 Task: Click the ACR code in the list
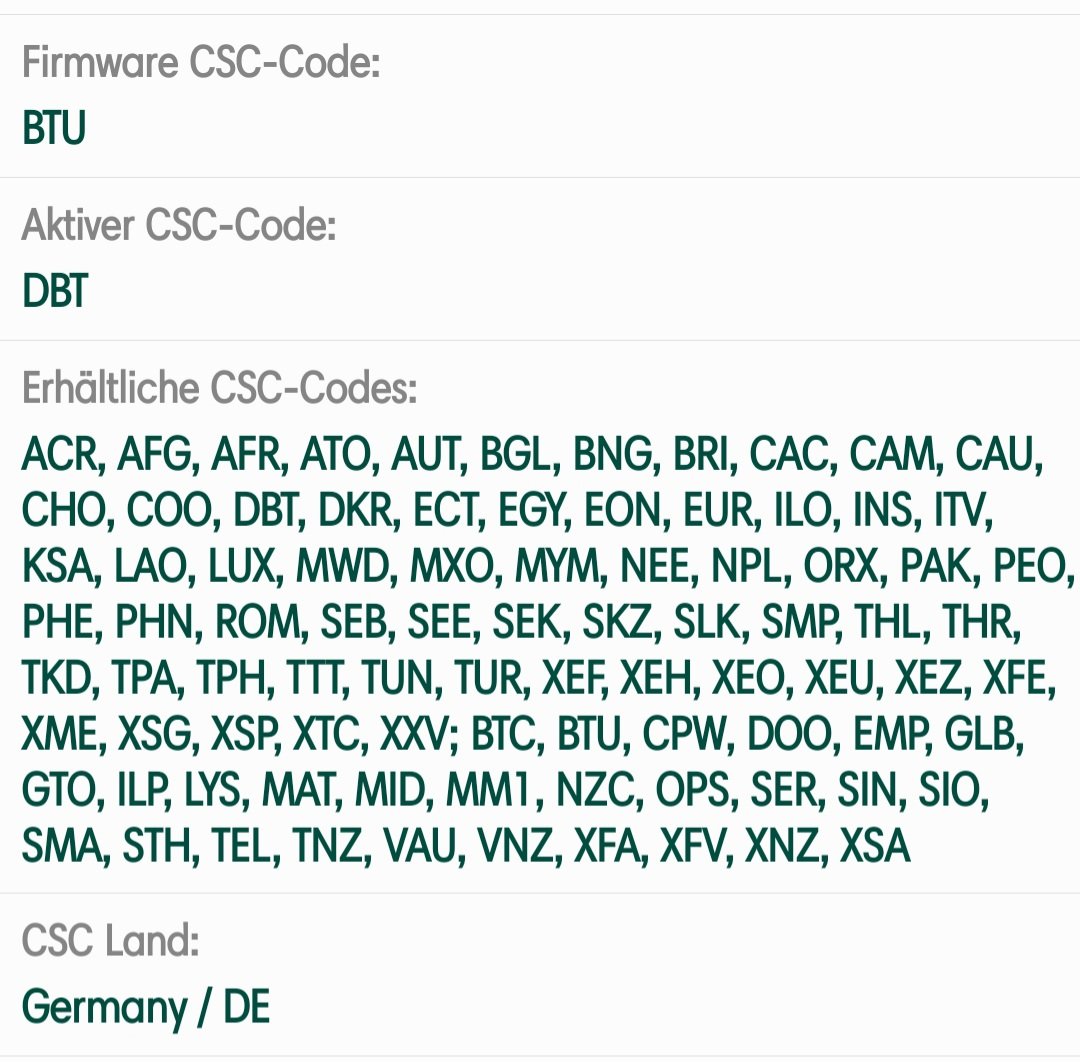[x=61, y=455]
